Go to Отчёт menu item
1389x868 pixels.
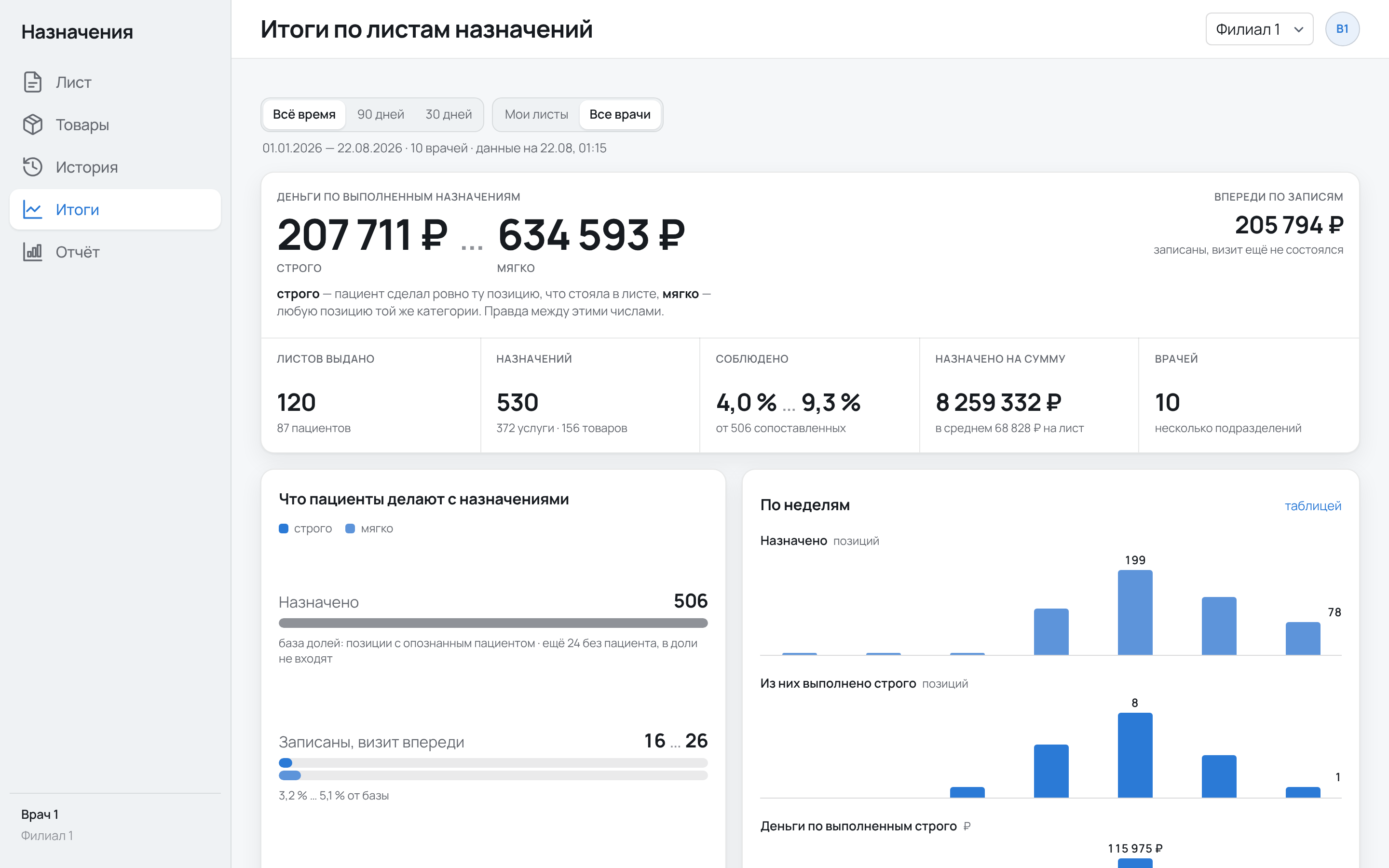click(x=115, y=252)
